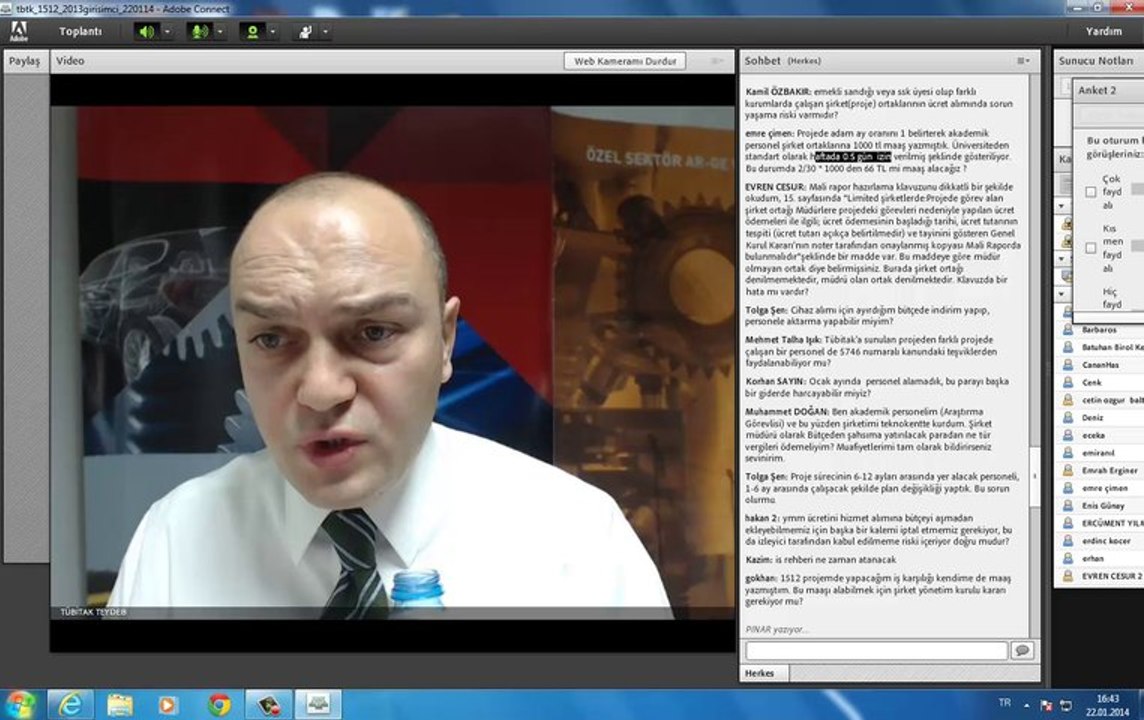The height and width of the screenshot is (720, 1144).
Task: Click attendee icon next to Cenk
Action: [1067, 382]
